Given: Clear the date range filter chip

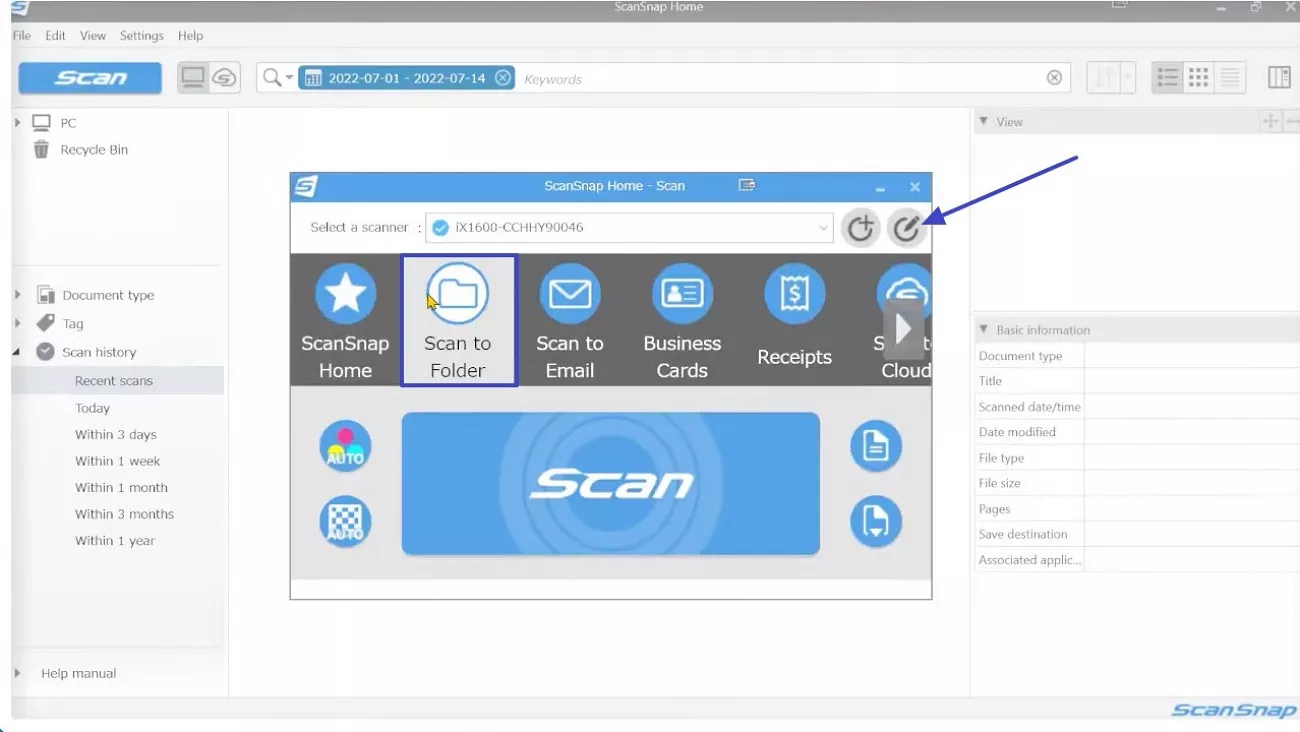Looking at the screenshot, I should pyautogui.click(x=502, y=76).
